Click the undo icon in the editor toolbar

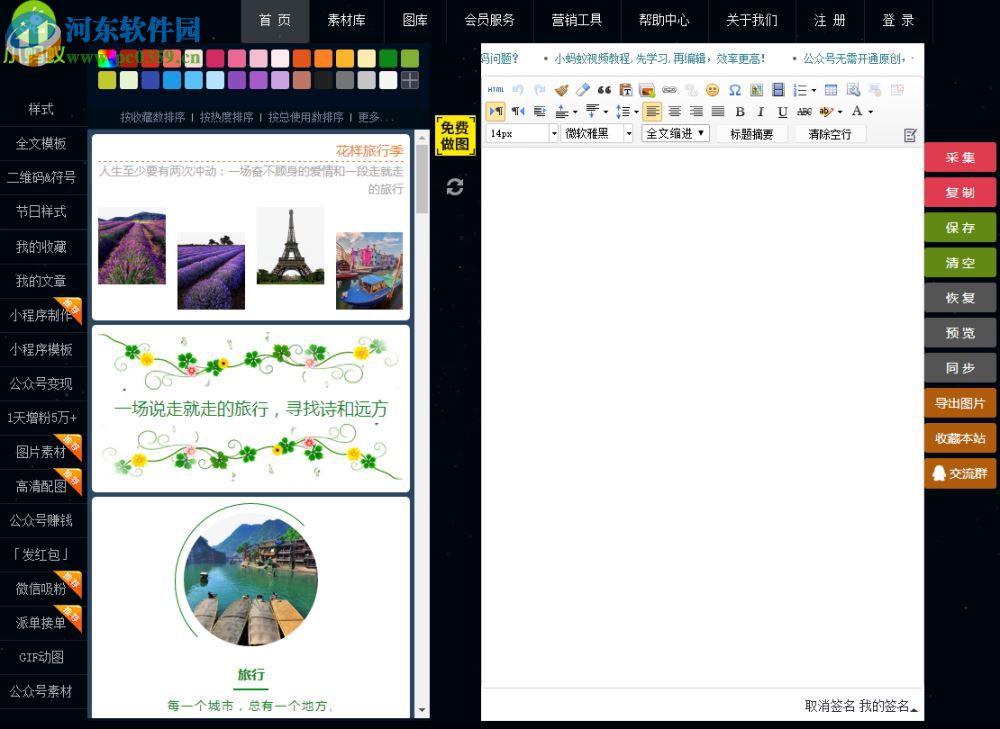[516, 88]
